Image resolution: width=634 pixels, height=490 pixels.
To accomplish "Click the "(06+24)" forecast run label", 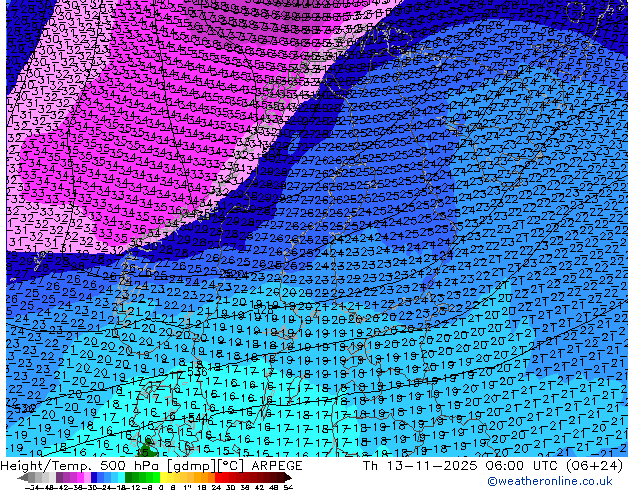I will pos(594,466).
